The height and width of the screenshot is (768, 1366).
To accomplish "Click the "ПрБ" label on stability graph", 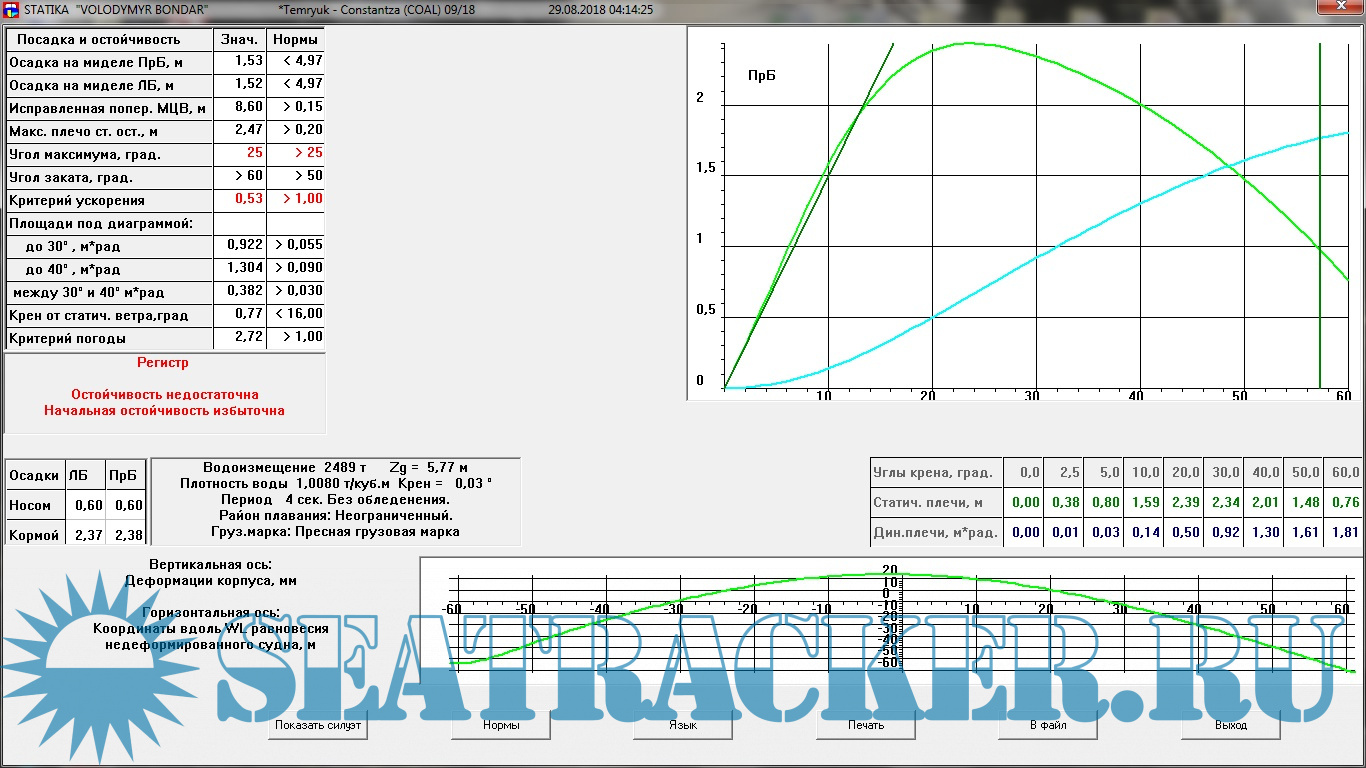I will [762, 75].
